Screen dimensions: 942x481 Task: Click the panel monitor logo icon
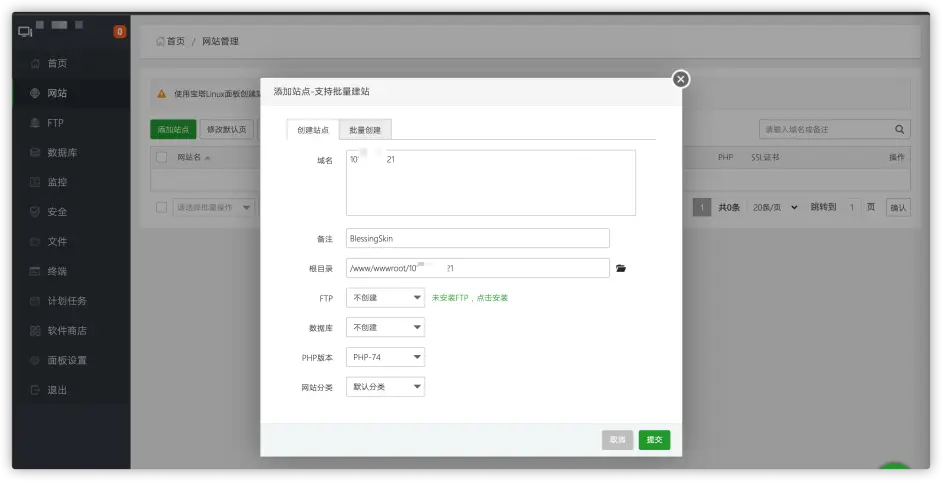click(25, 32)
